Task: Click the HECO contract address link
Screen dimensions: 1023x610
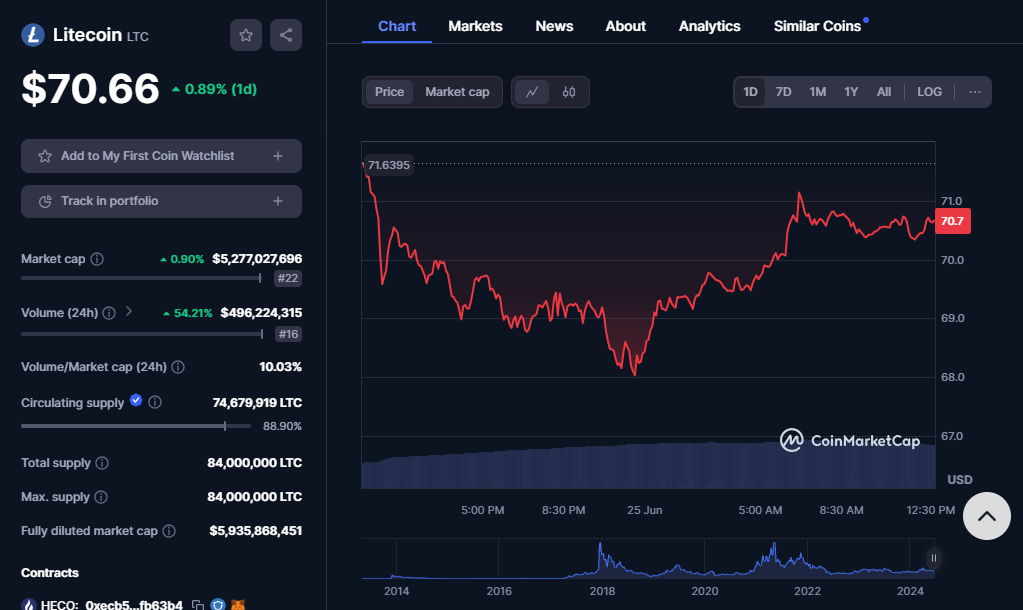Action: (x=134, y=605)
